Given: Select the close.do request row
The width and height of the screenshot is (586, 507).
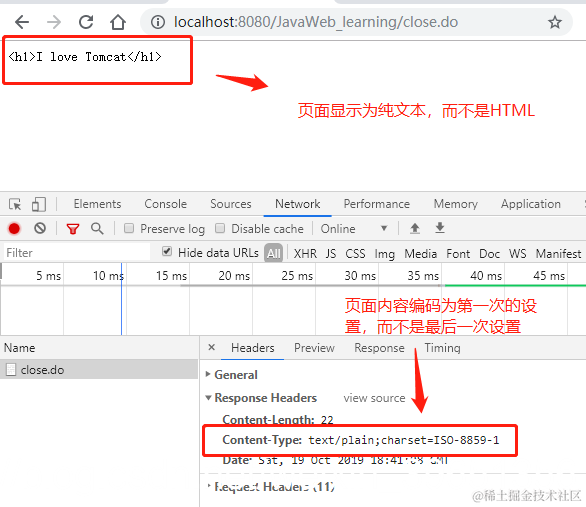Looking at the screenshot, I should pos(99,370).
